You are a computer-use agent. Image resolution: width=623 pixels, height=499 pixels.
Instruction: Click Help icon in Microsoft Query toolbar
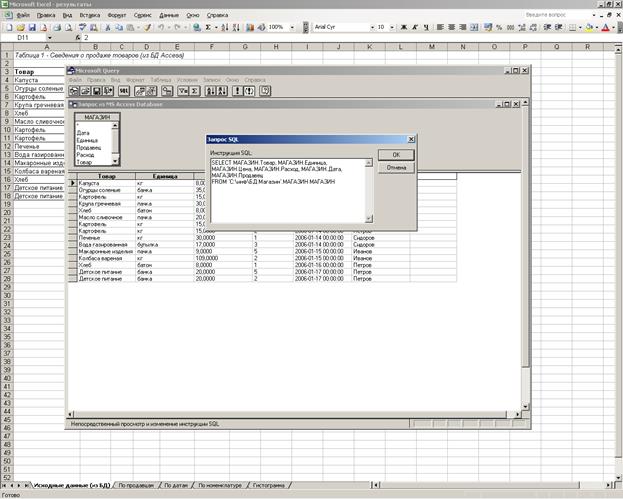(x=265, y=91)
